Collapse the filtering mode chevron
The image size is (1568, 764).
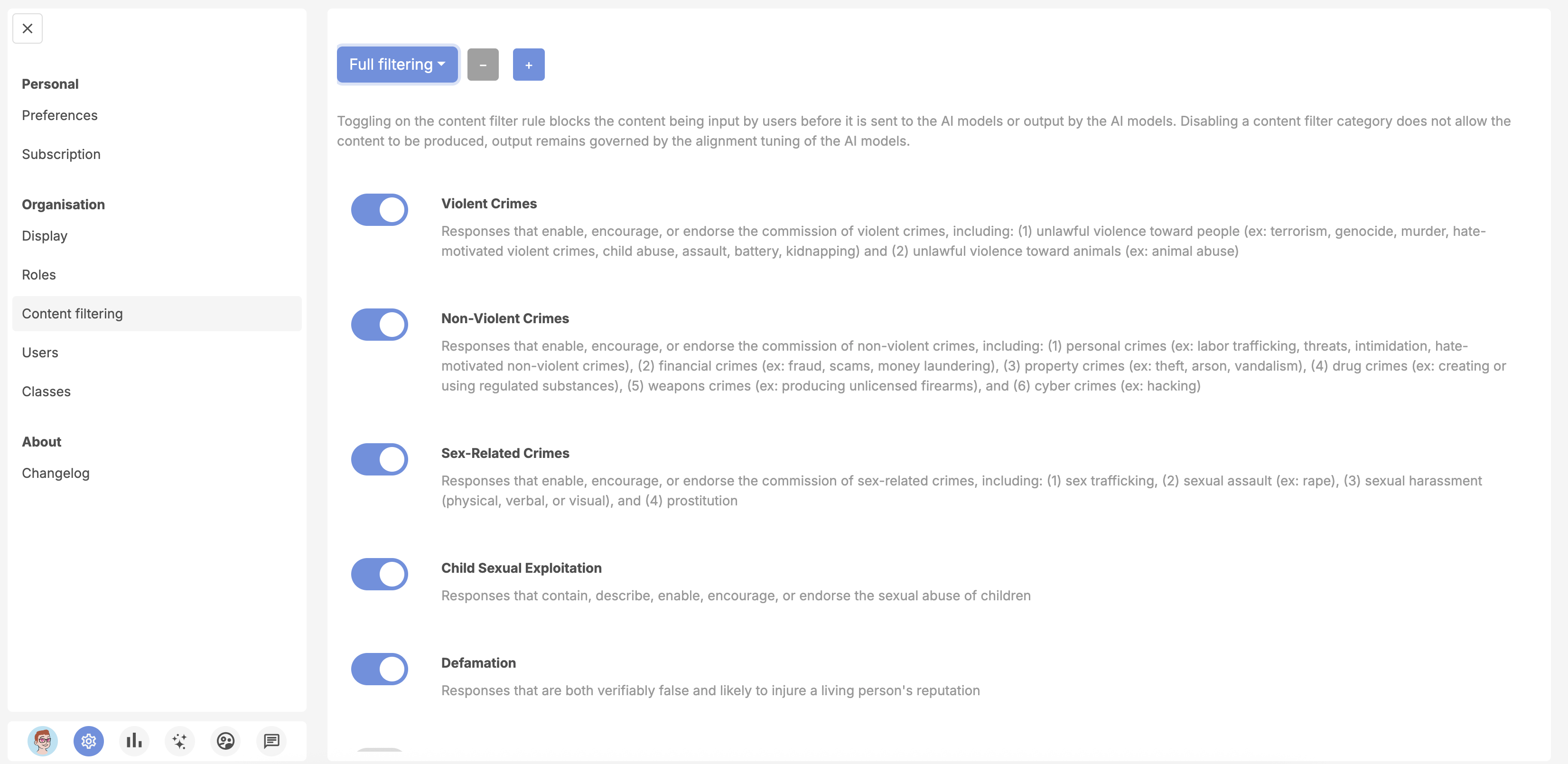coord(442,64)
